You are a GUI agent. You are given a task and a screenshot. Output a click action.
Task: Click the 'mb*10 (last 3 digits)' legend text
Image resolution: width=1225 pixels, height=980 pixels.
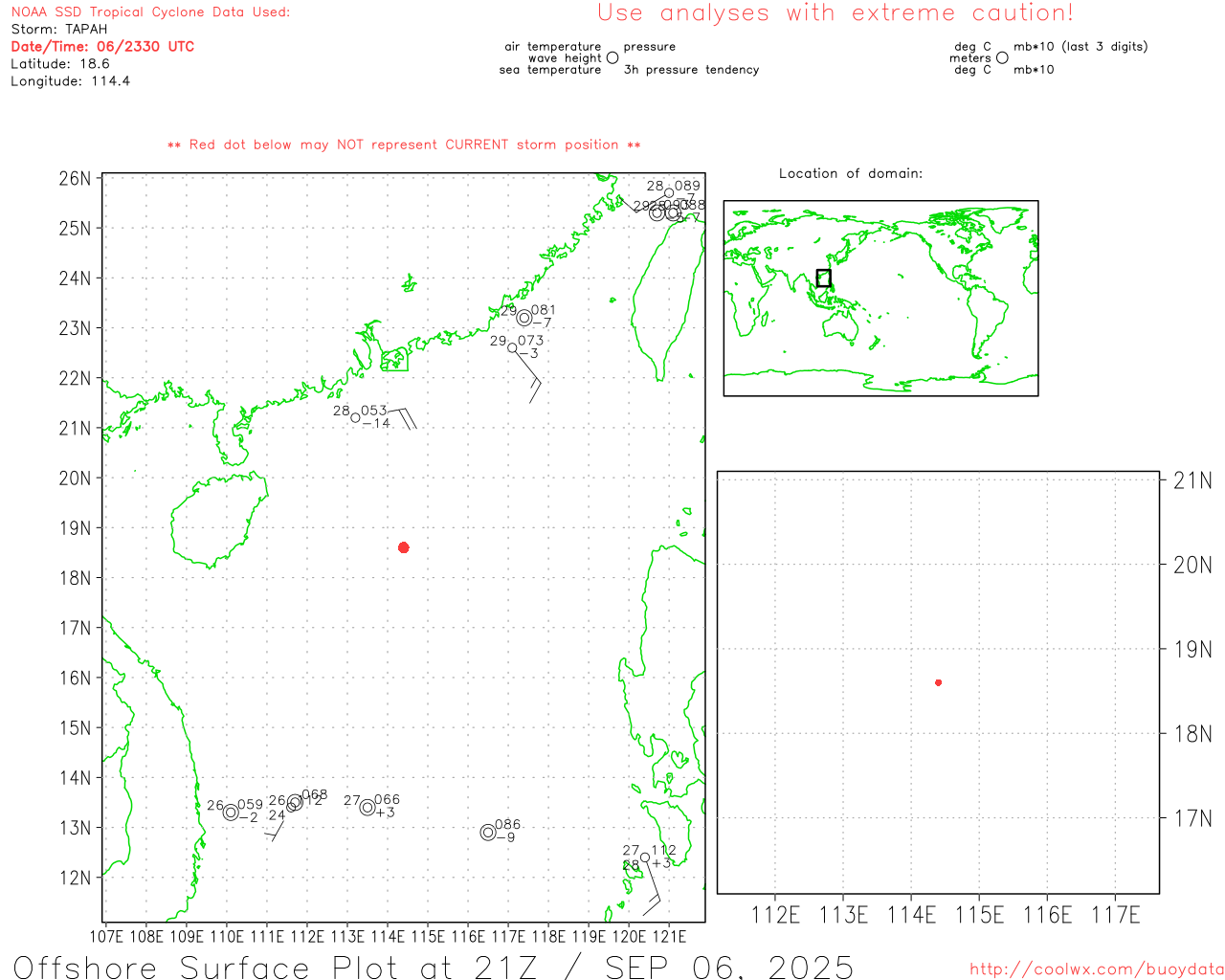(1080, 47)
